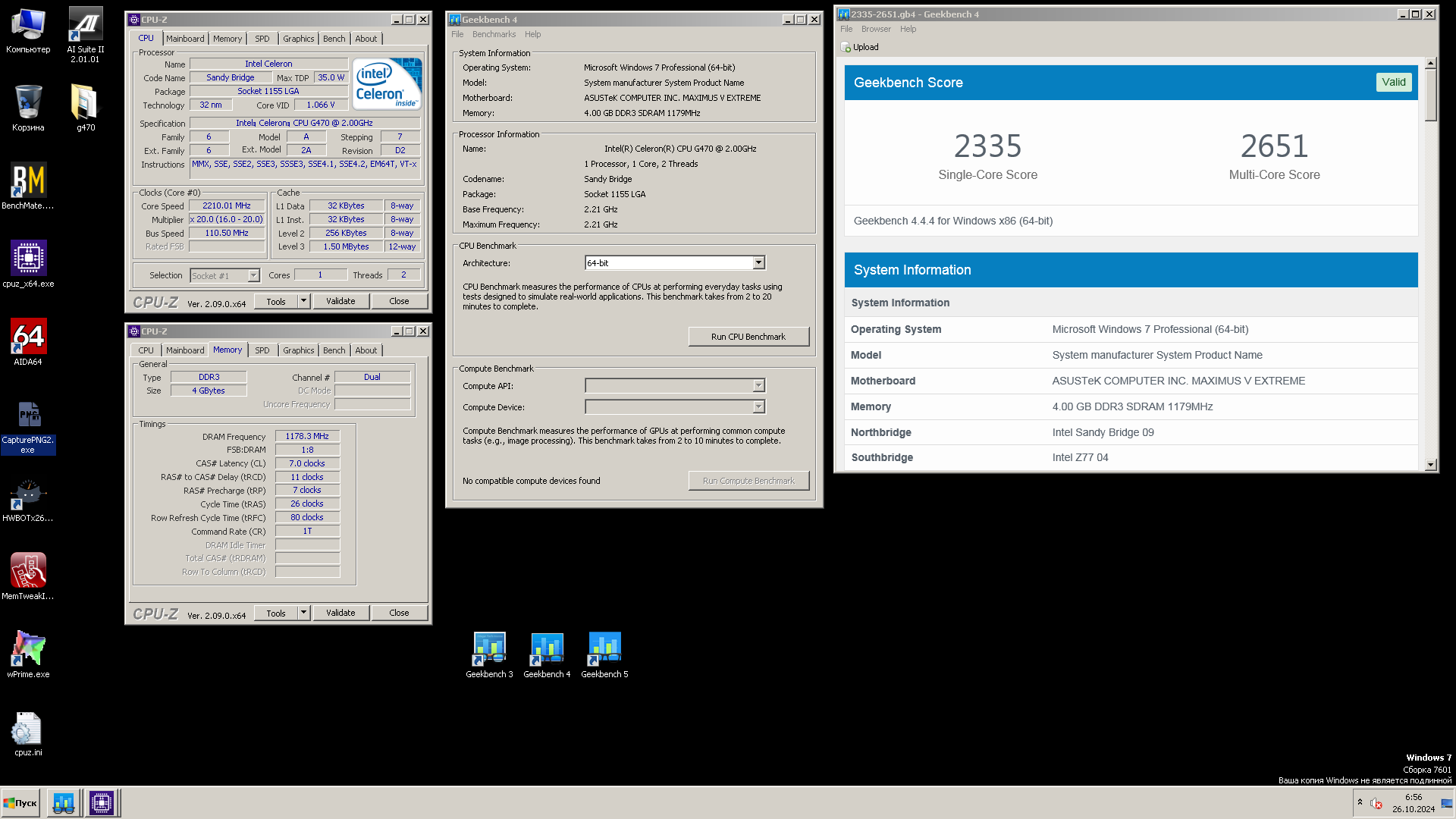The height and width of the screenshot is (819, 1456).
Task: Open the Architecture 64-bit dropdown
Action: 675,263
